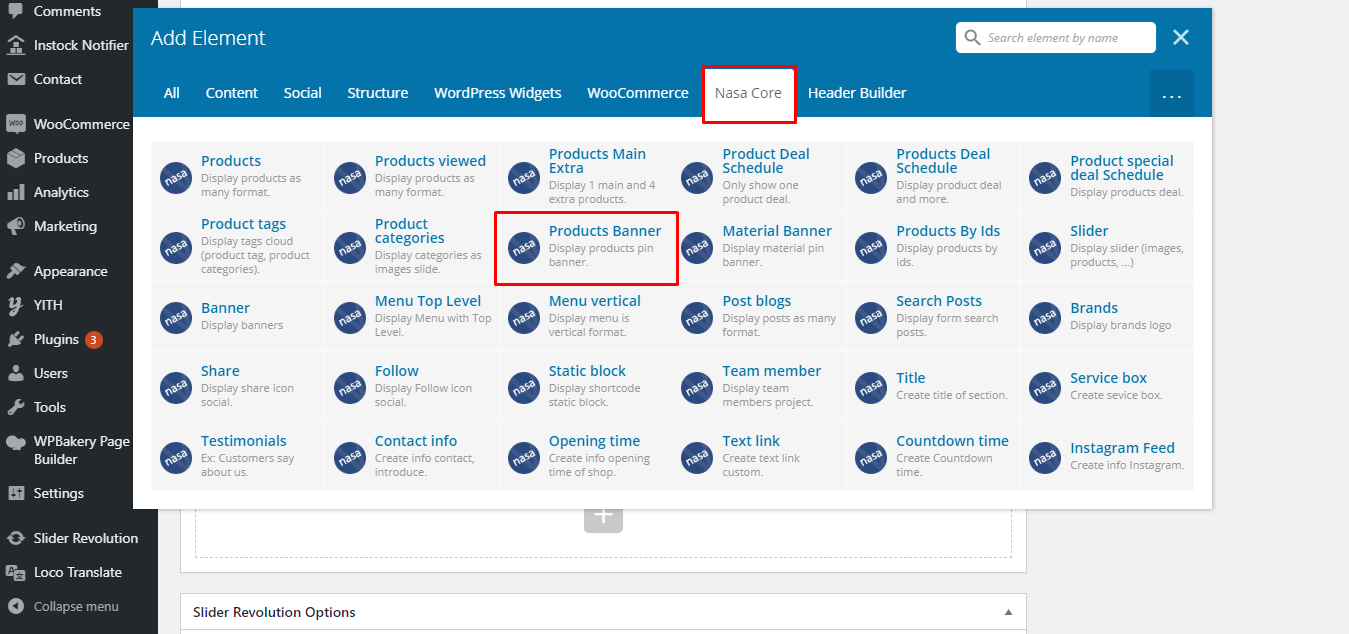Click the nasa icon beside Instagram Feed
The height and width of the screenshot is (634, 1349).
pyautogui.click(x=1045, y=458)
